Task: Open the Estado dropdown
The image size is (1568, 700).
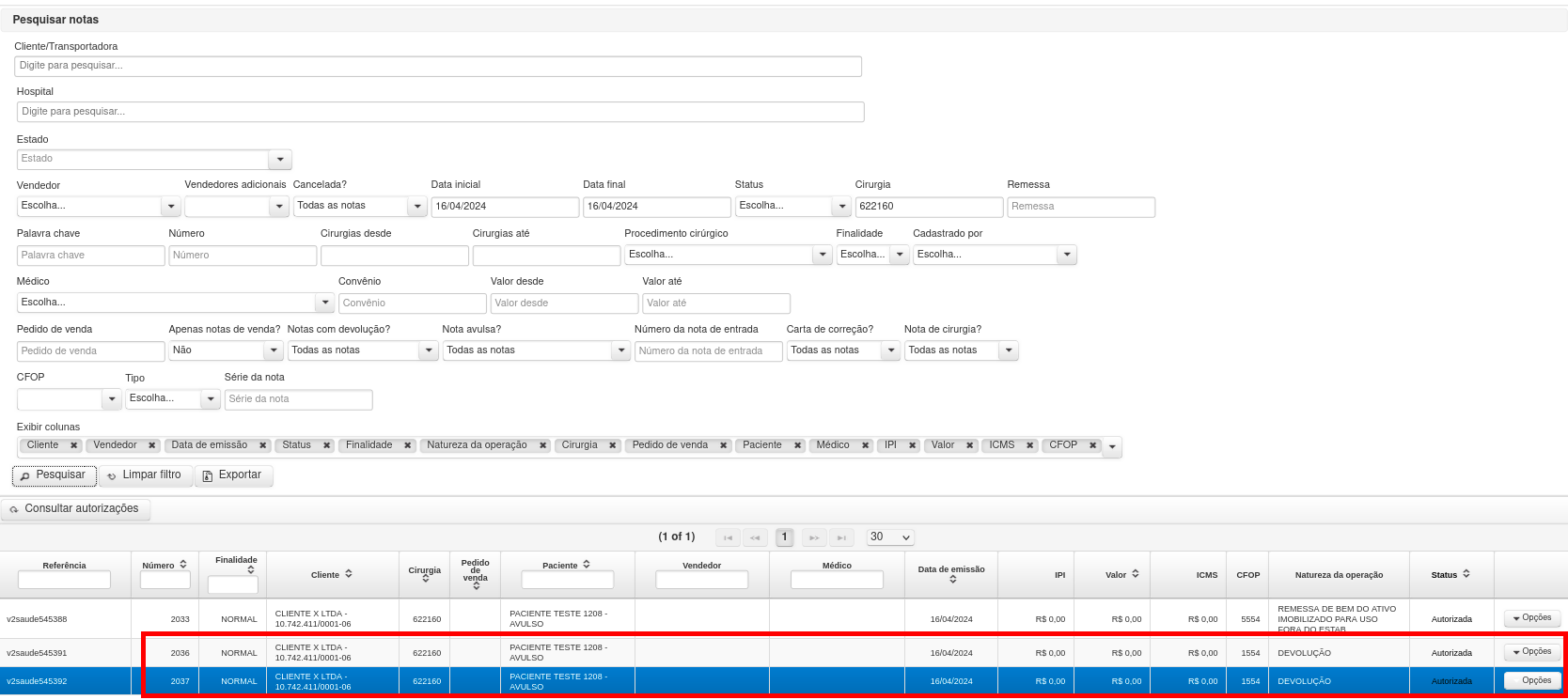Action: pyautogui.click(x=280, y=160)
